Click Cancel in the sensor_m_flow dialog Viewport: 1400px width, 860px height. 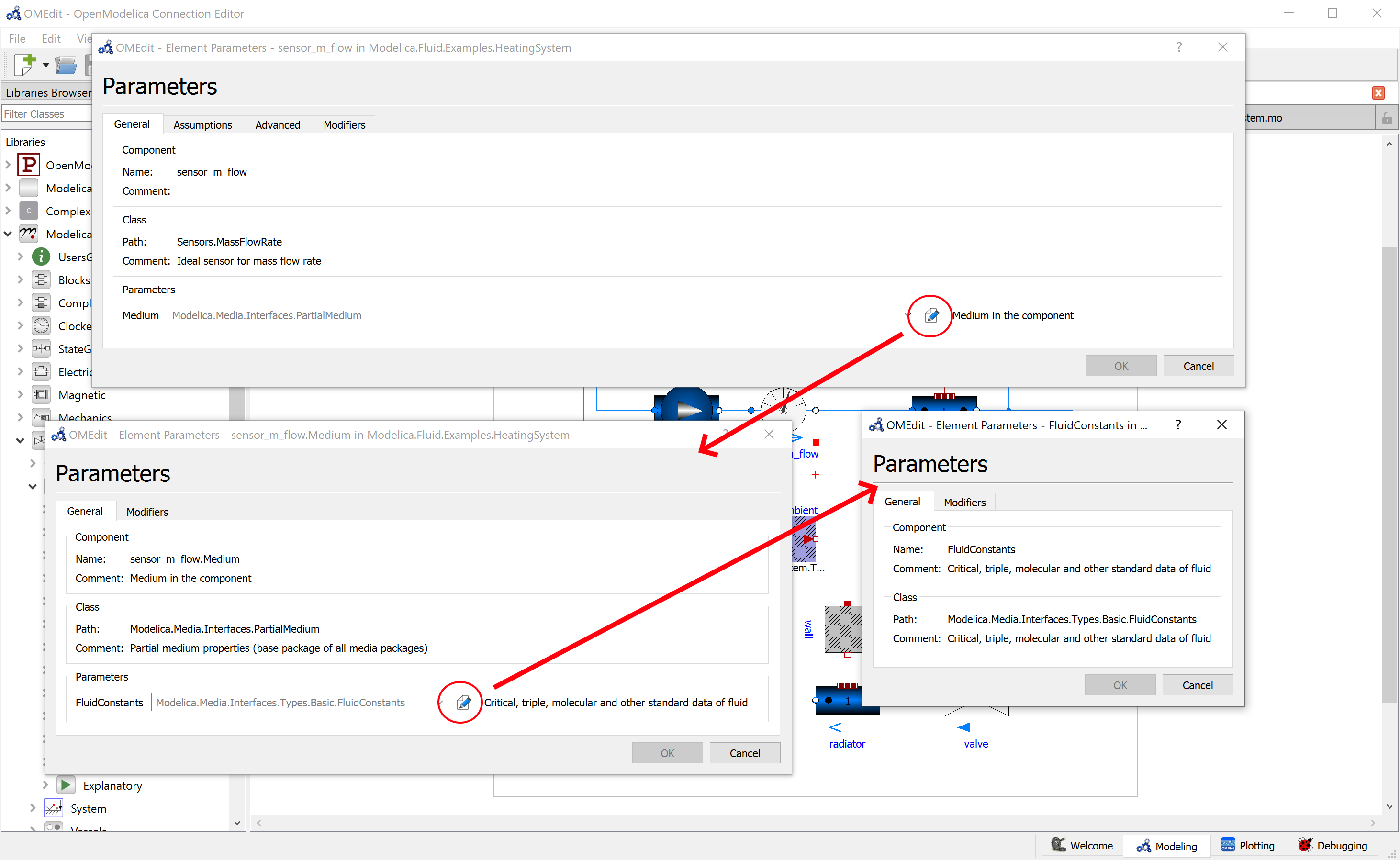click(x=1198, y=366)
